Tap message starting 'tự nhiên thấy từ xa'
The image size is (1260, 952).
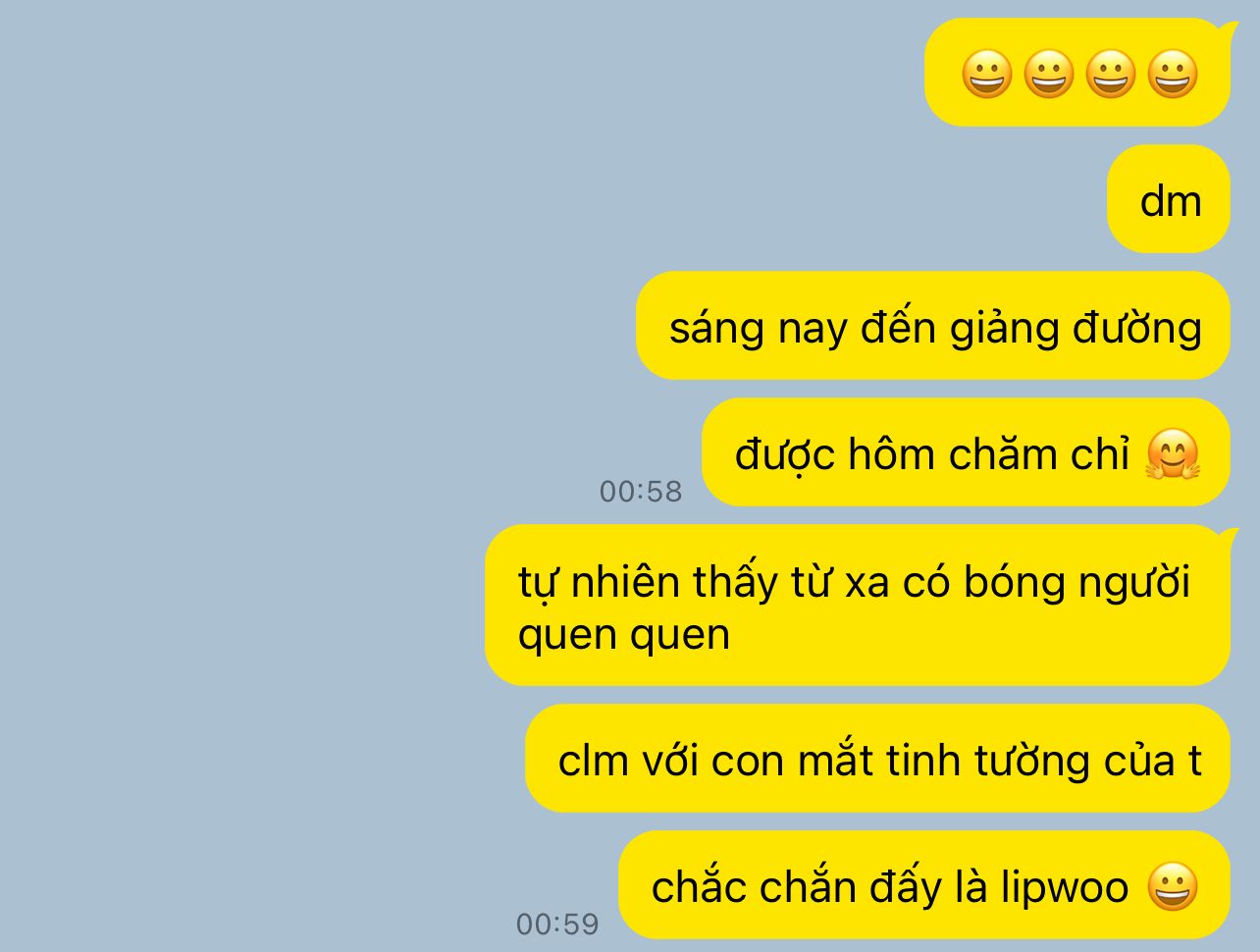[858, 606]
